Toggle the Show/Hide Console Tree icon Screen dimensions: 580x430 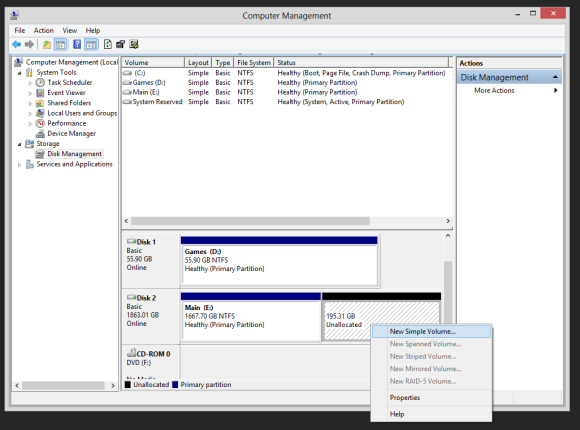pos(60,45)
